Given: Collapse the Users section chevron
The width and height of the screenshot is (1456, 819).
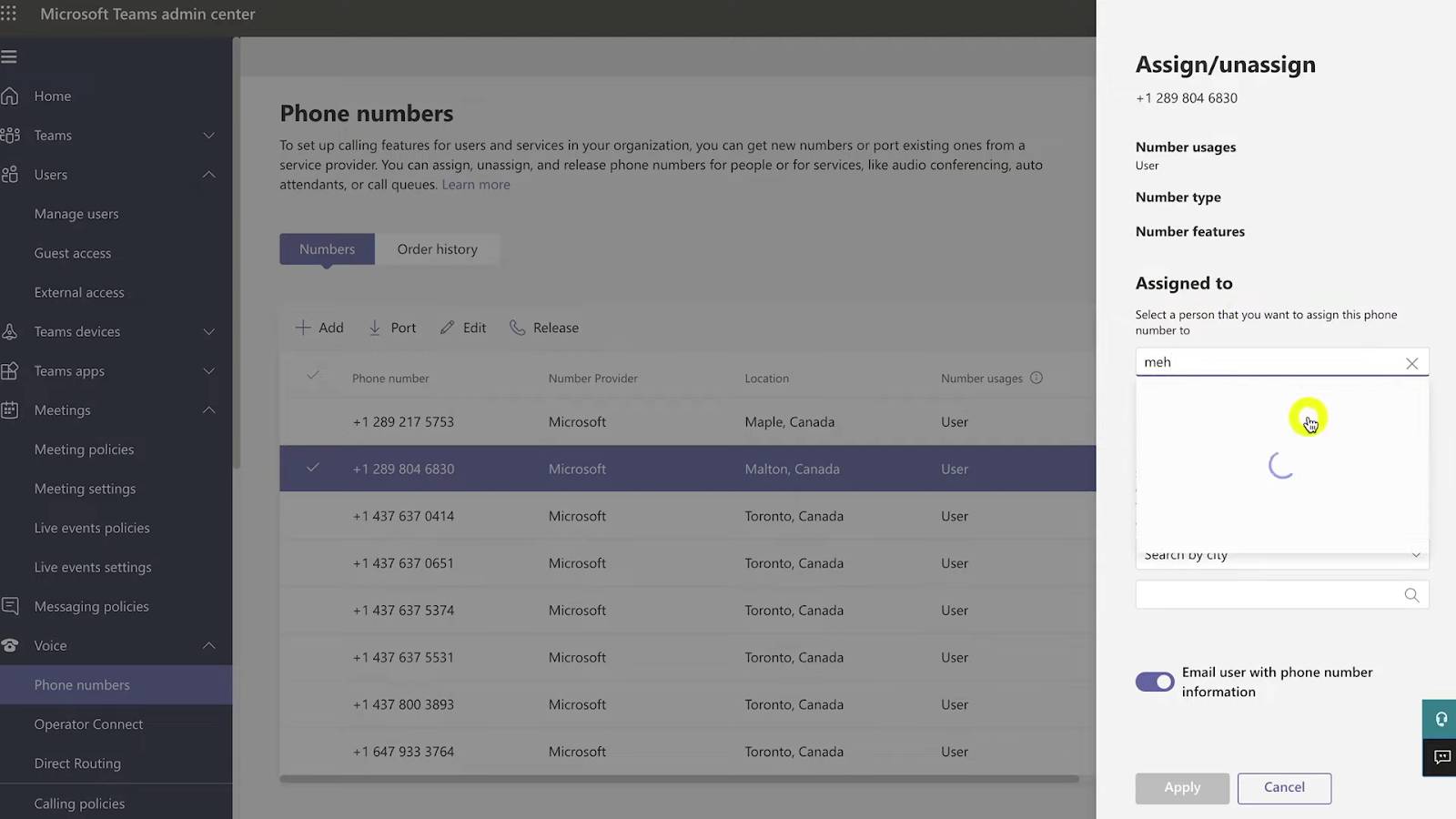Looking at the screenshot, I should point(208,175).
